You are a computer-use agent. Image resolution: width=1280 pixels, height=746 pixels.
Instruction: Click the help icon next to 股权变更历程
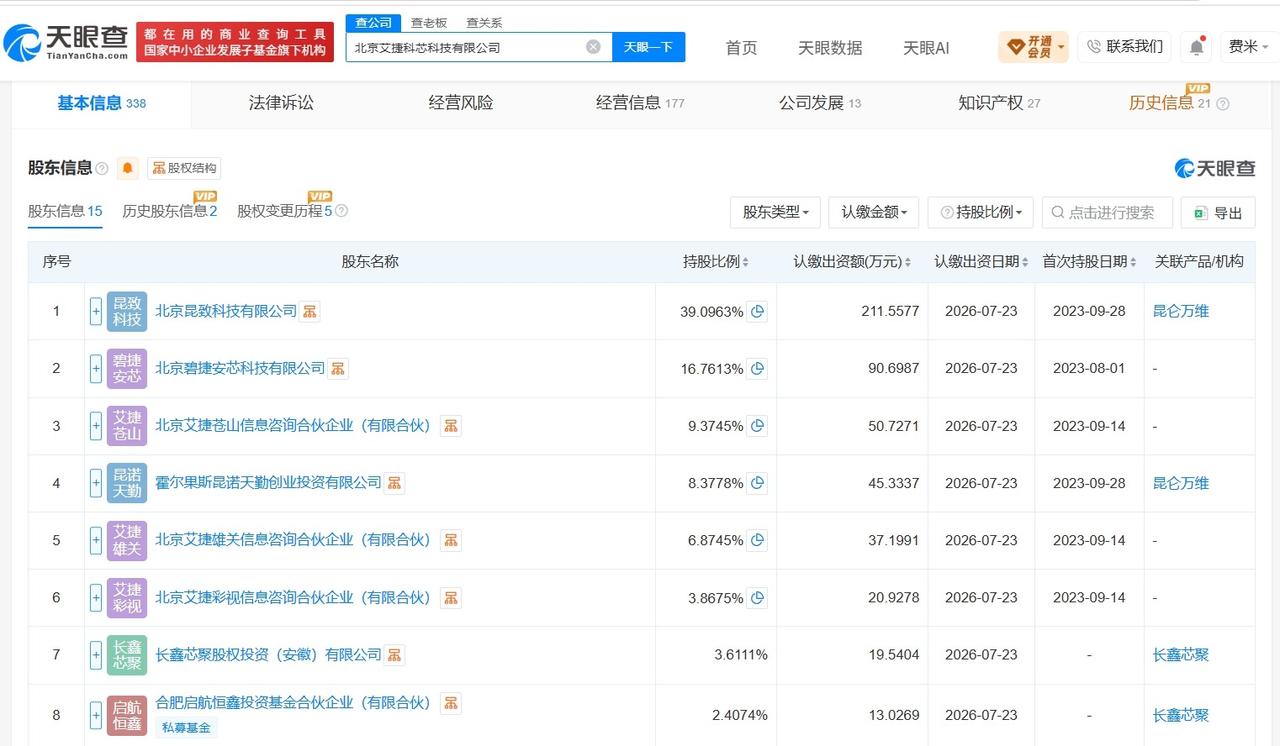[x=342, y=211]
